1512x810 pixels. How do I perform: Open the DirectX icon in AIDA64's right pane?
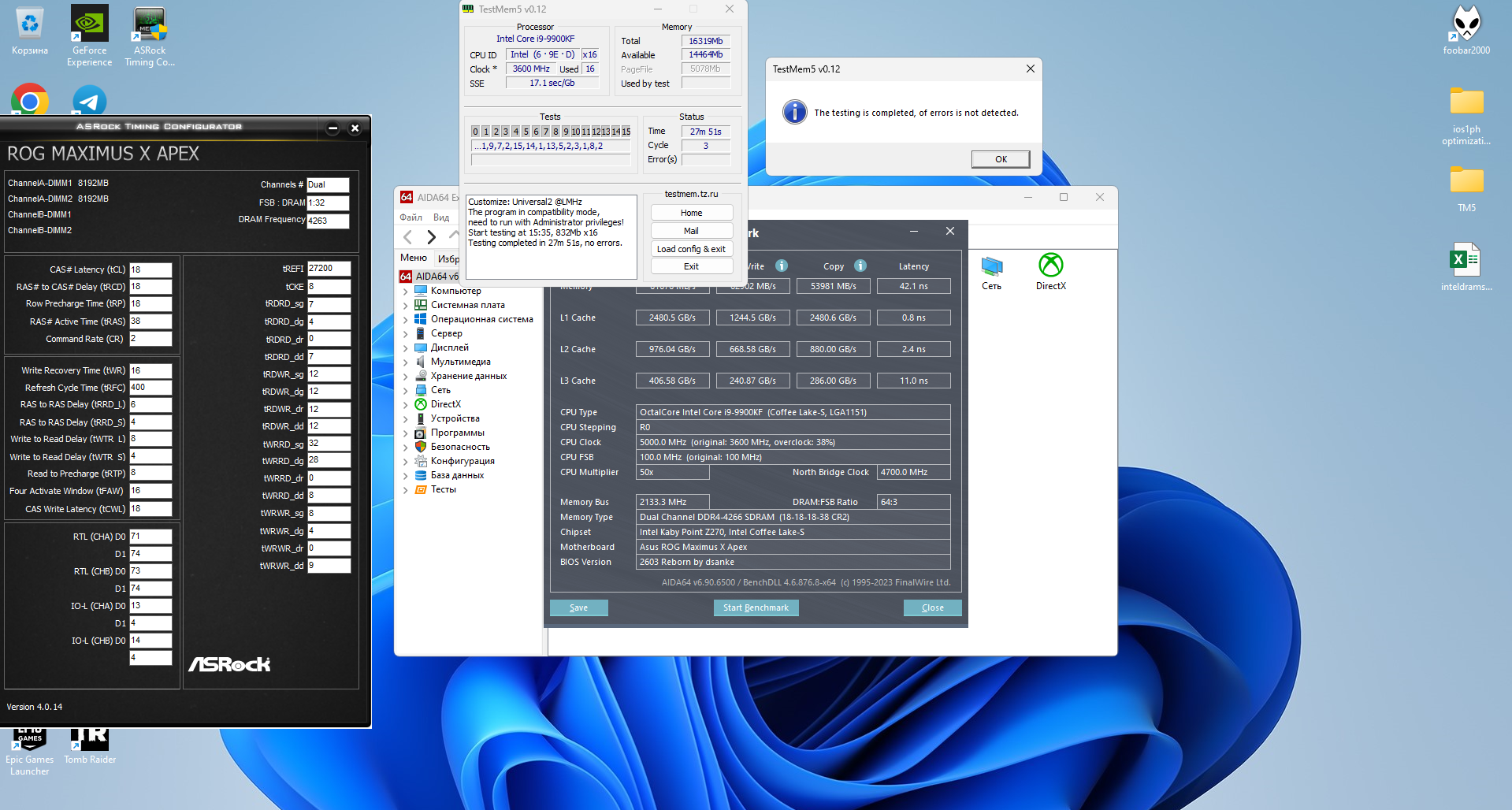click(1051, 272)
